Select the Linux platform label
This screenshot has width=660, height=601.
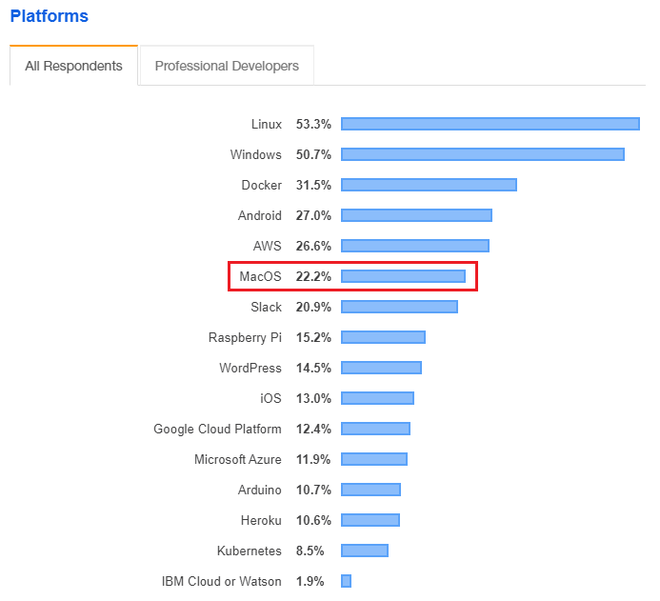pos(266,124)
